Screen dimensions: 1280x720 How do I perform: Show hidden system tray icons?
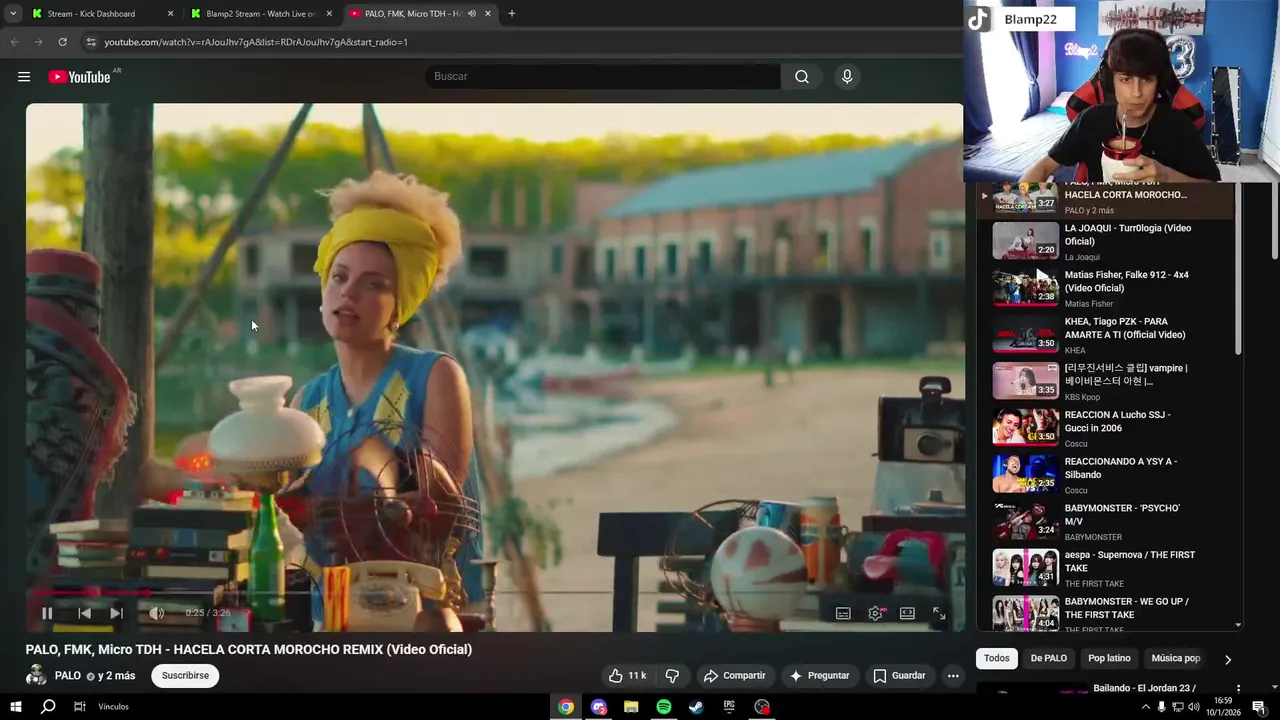click(x=1145, y=707)
